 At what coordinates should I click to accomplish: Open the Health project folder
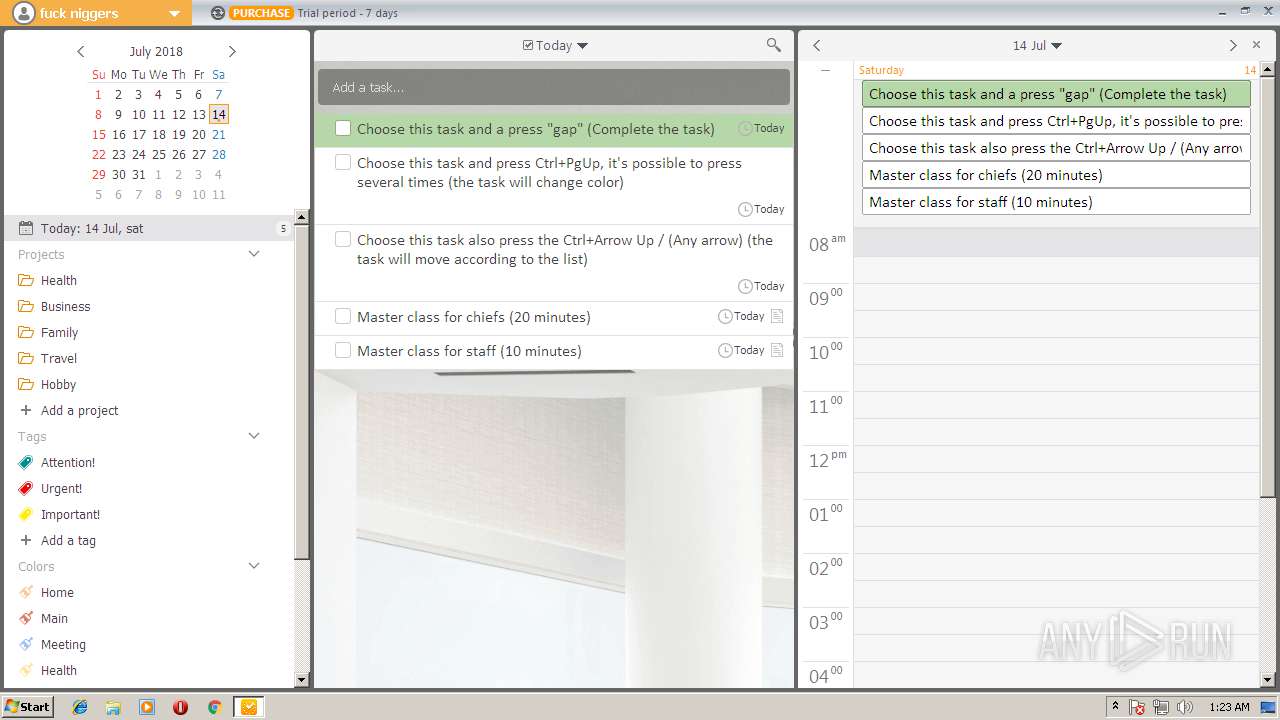pos(58,280)
